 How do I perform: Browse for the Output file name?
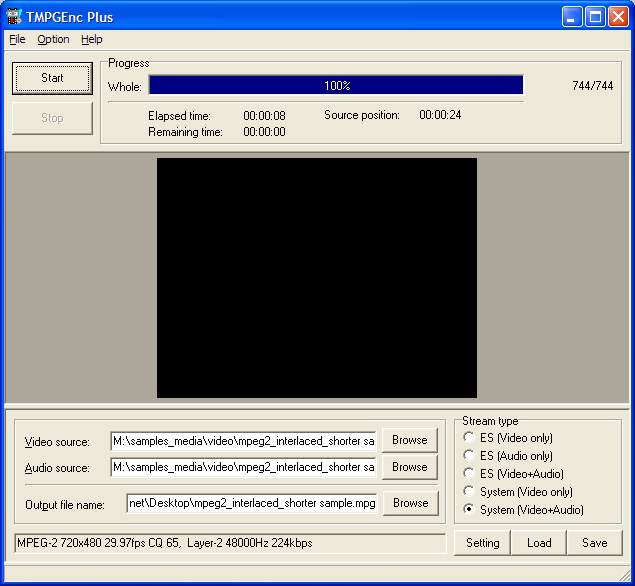(410, 503)
